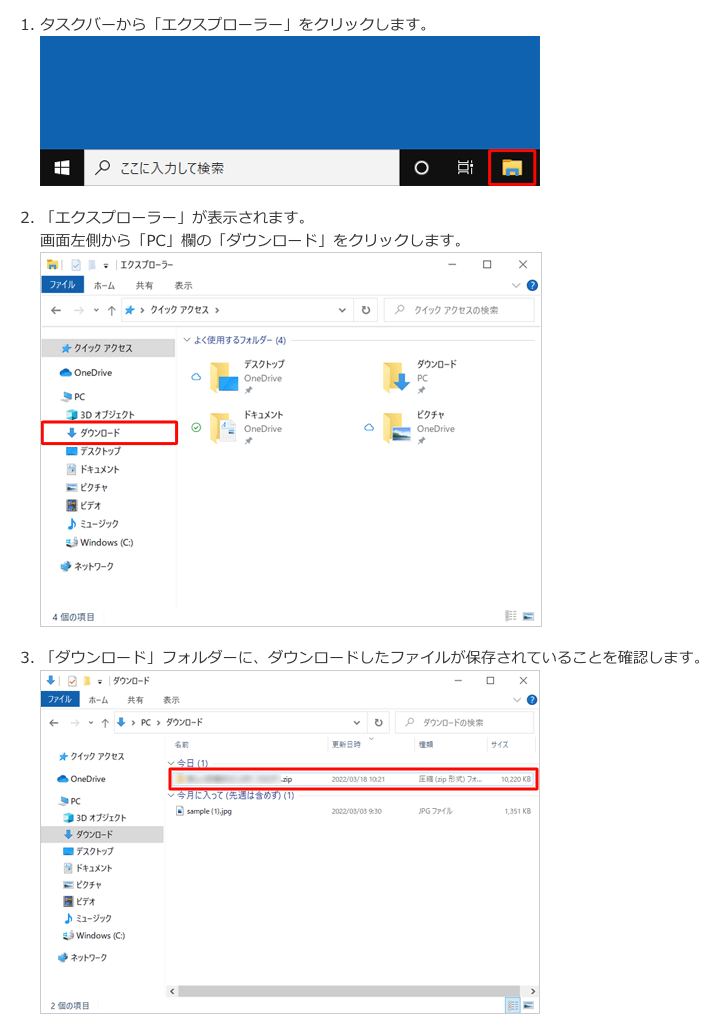Click the taskbar search box ここに入力して検索
This screenshot has width=727, height=1025.
pyautogui.click(x=242, y=168)
